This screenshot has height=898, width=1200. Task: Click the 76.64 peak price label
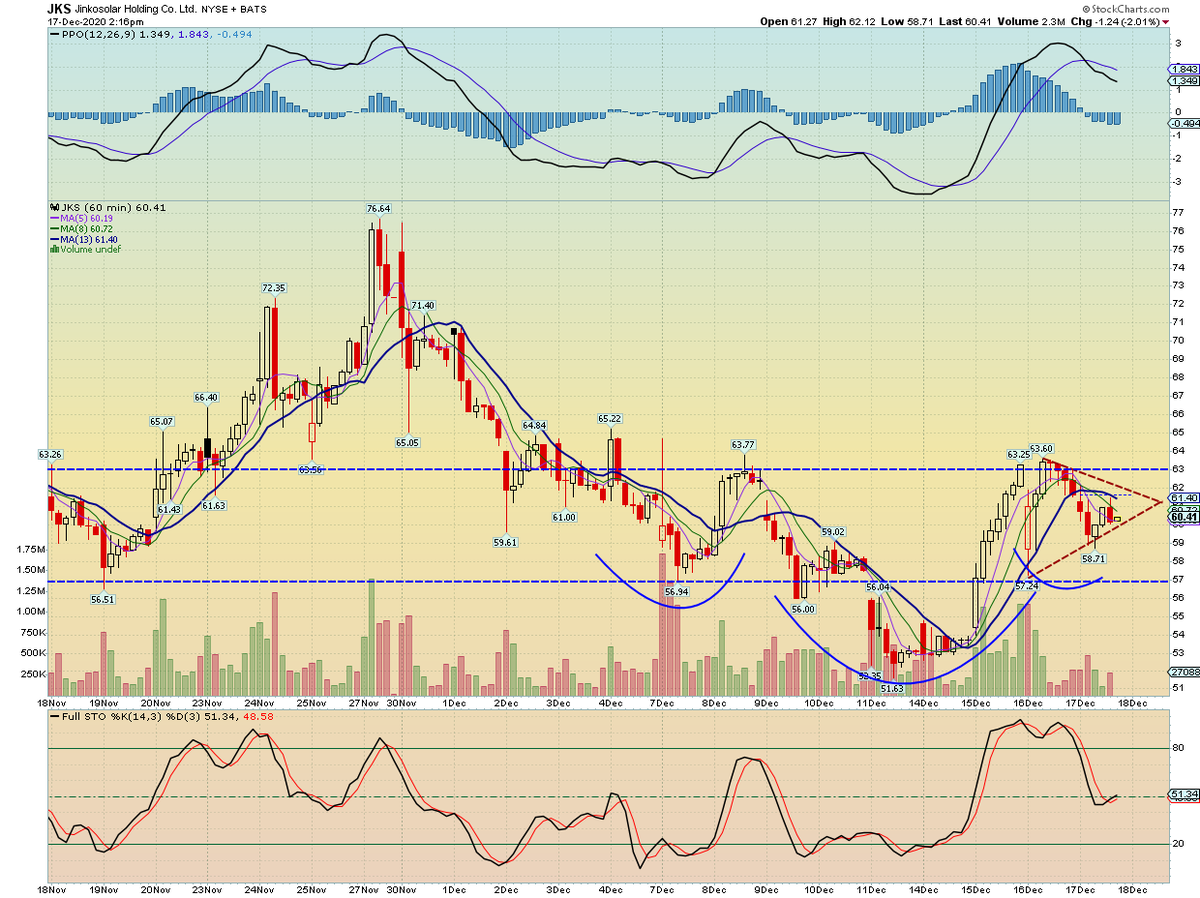point(378,209)
